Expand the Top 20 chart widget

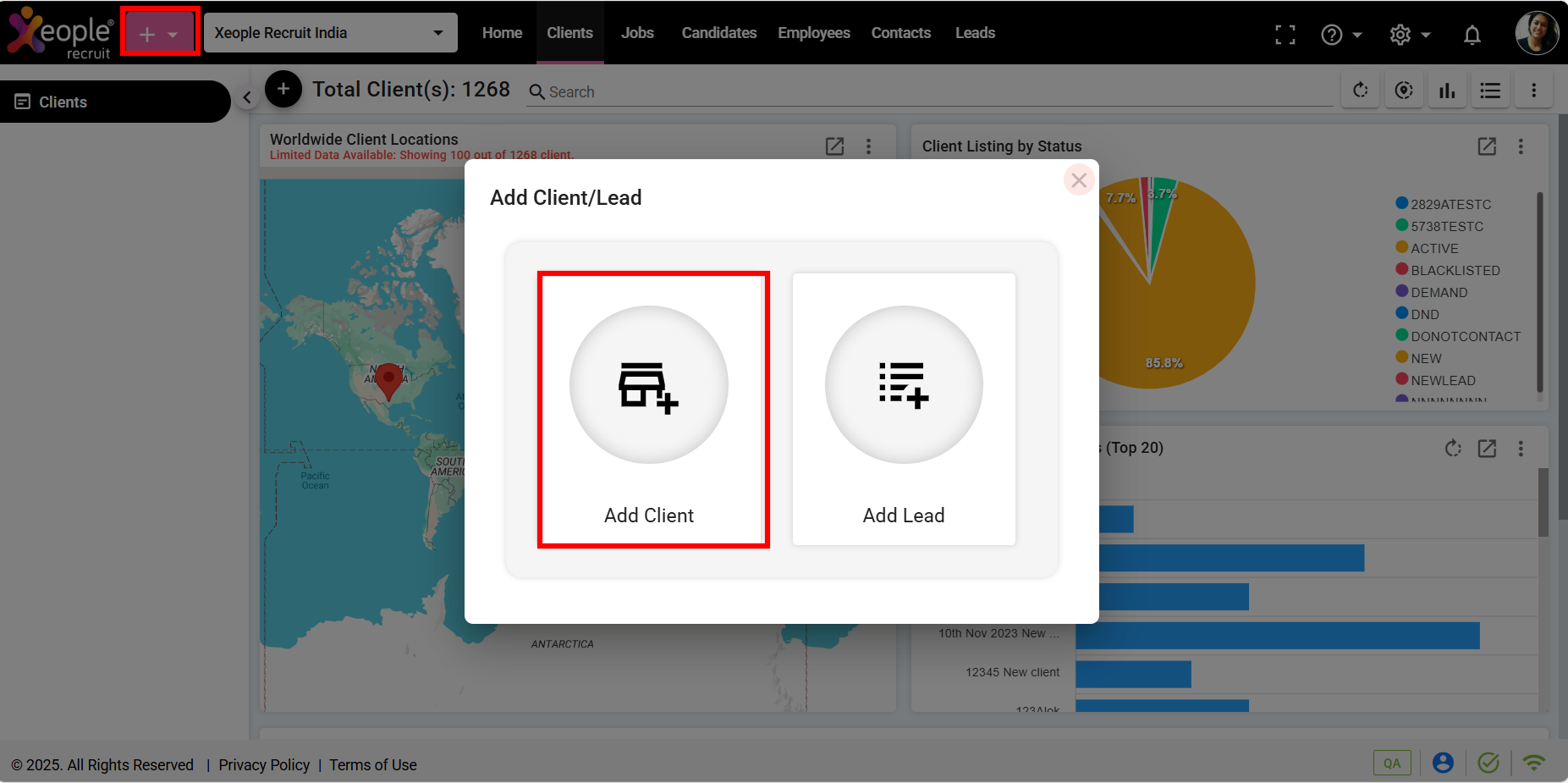[1487, 448]
